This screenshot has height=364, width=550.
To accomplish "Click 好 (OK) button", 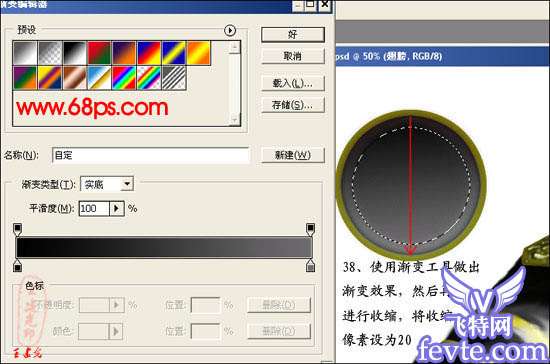I will pos(293,34).
